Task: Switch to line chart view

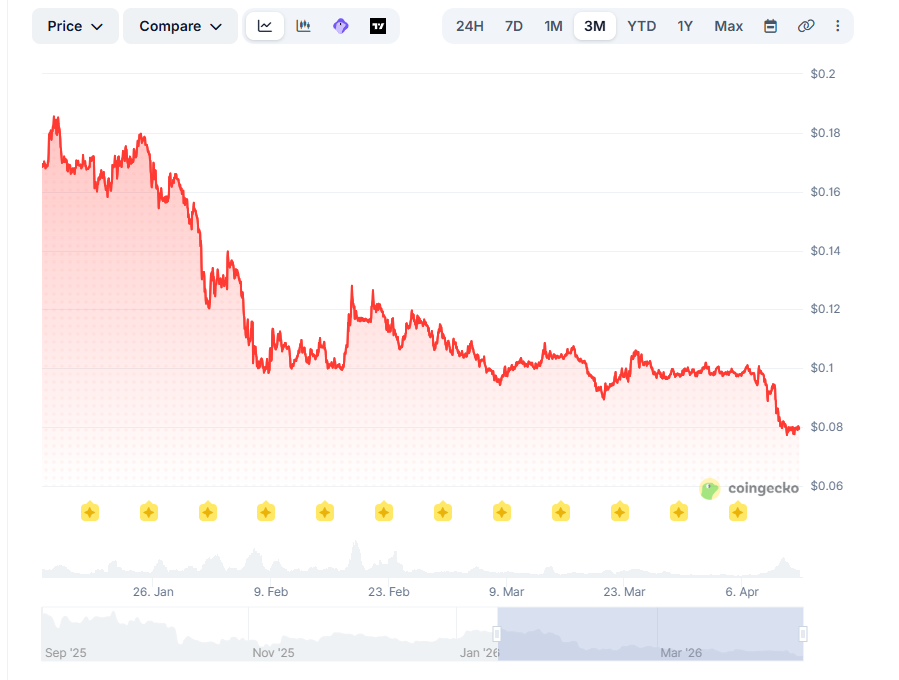Action: click(265, 26)
